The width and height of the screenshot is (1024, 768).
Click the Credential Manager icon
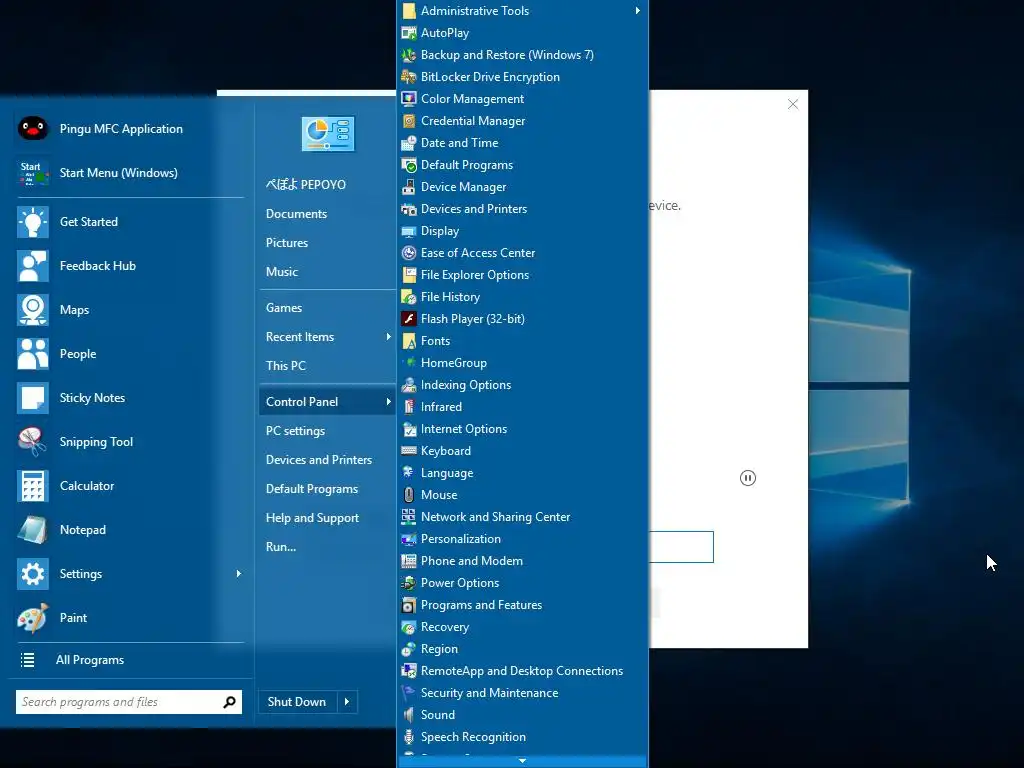(x=409, y=121)
